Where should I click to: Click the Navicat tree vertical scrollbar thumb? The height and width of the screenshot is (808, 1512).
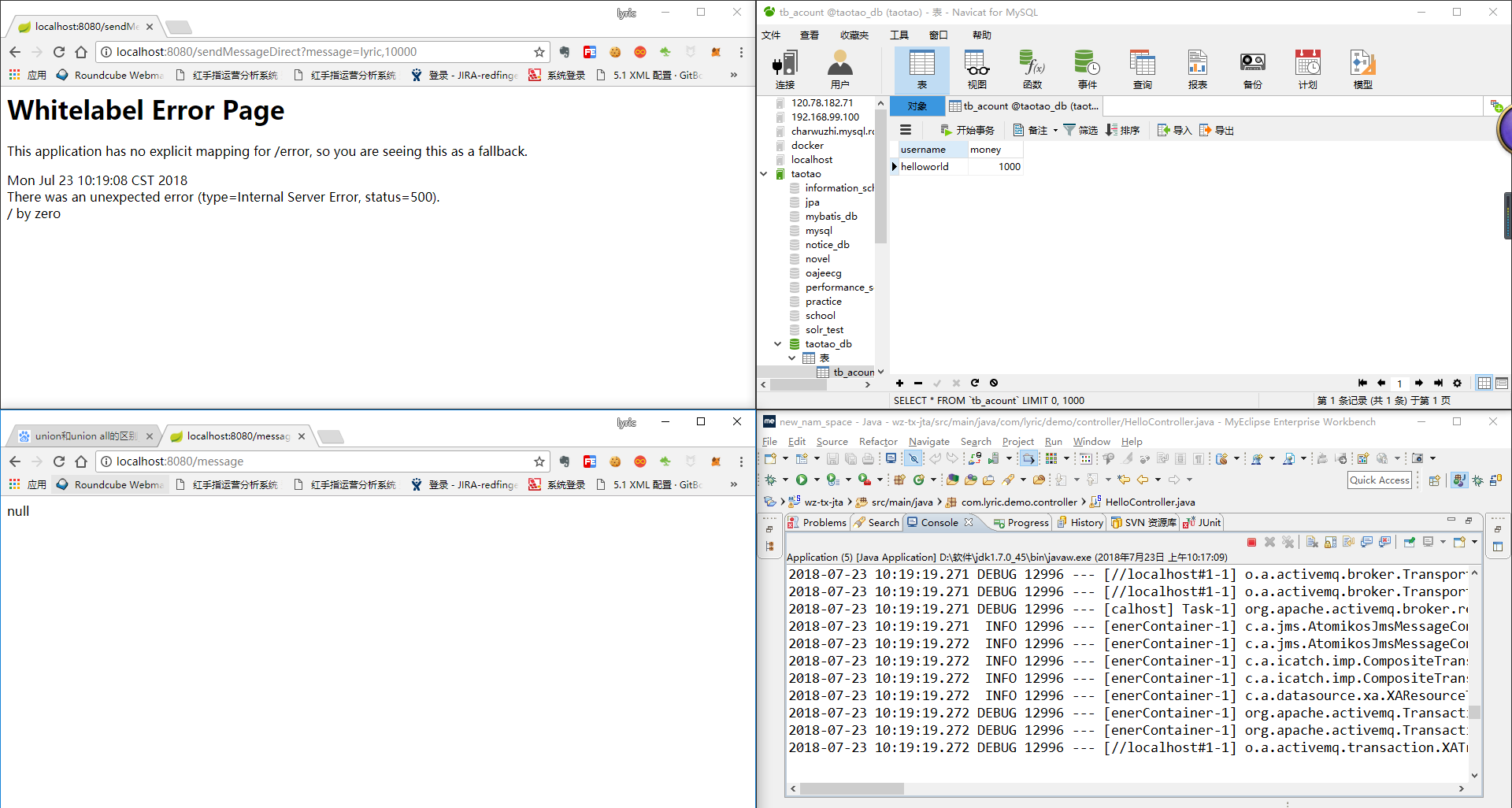click(x=880, y=177)
